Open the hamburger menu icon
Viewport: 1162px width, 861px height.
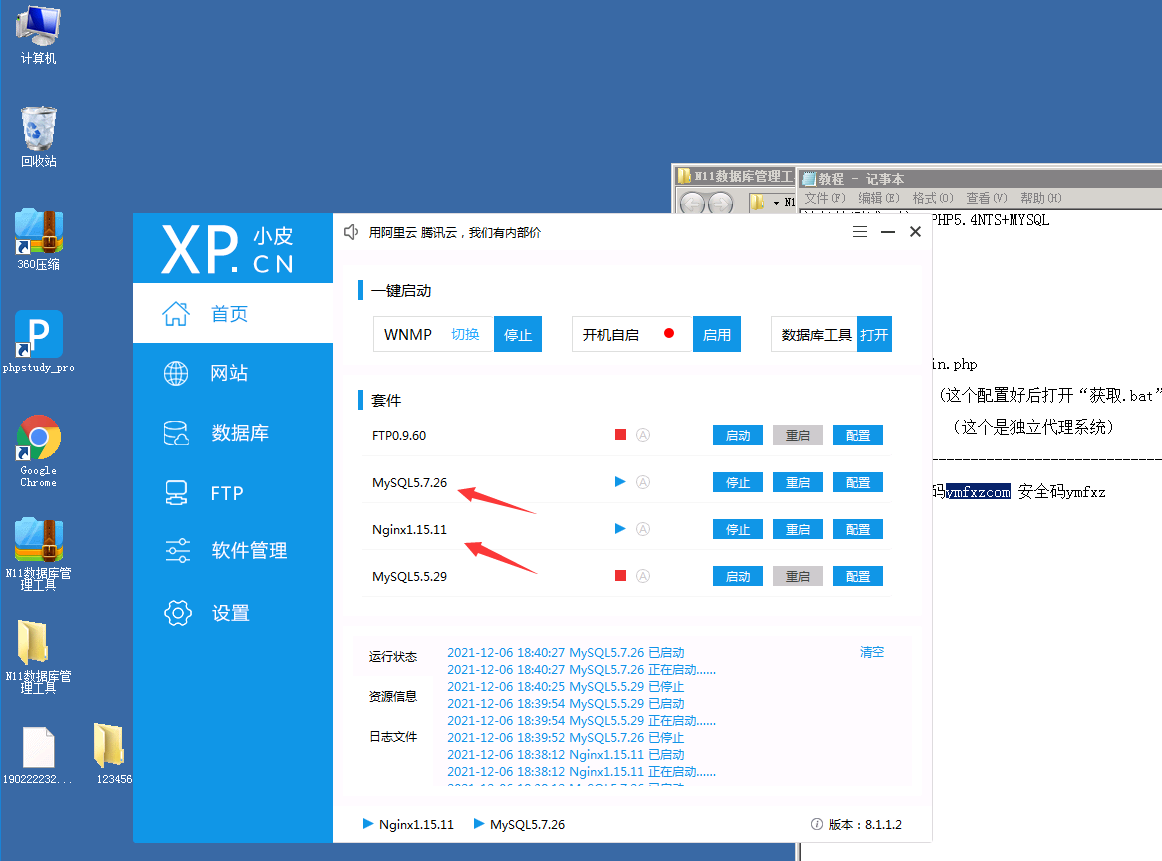click(x=860, y=232)
